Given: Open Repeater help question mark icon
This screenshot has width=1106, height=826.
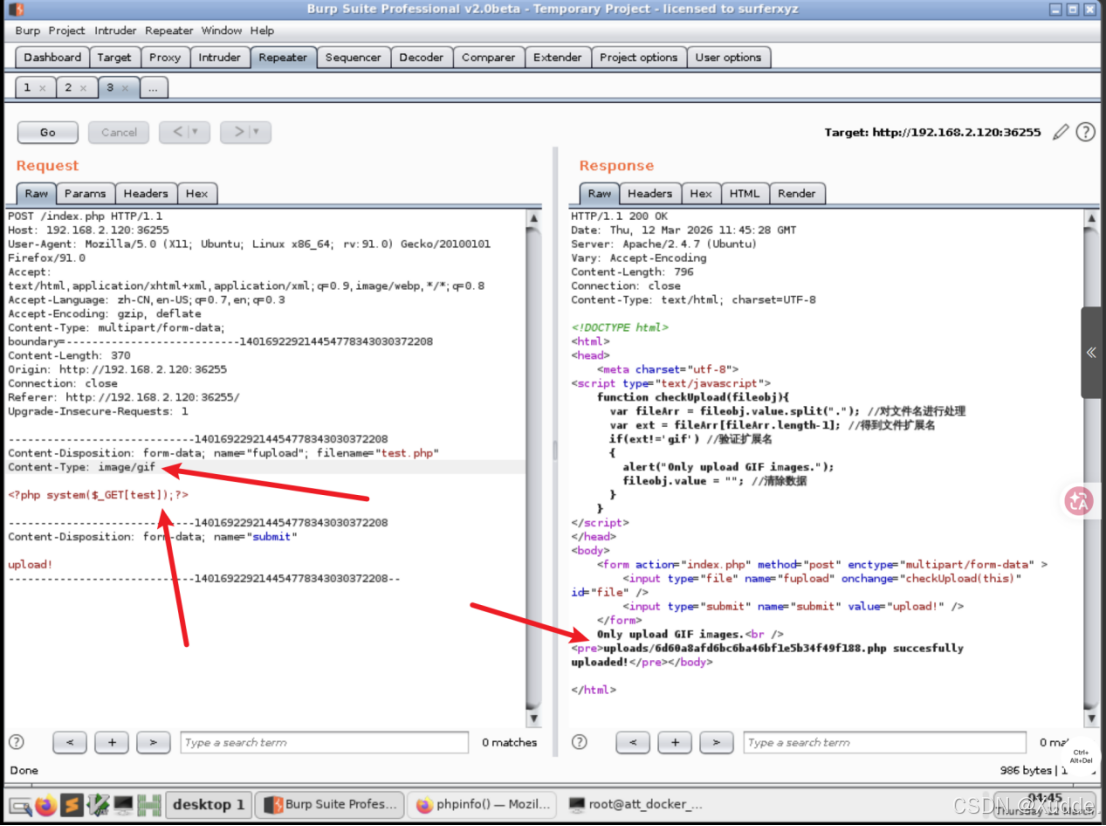Looking at the screenshot, I should [x=1086, y=132].
